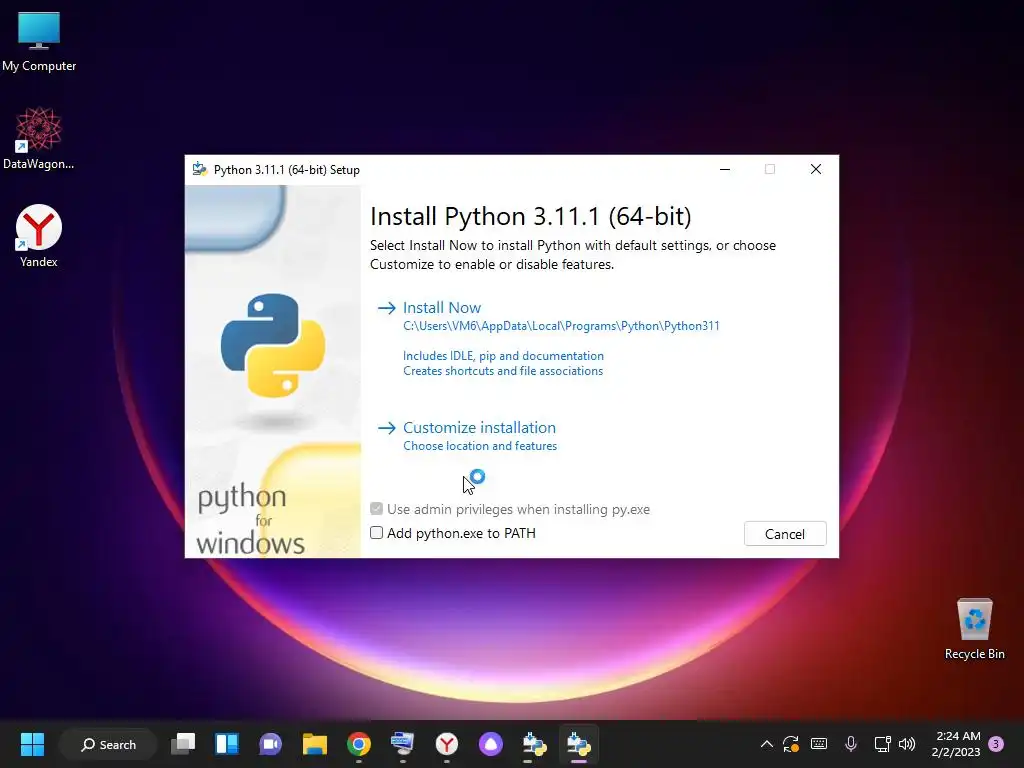Screen dimensions: 1024x768
Task: Launch Google Chrome from the taskbar
Action: click(359, 744)
